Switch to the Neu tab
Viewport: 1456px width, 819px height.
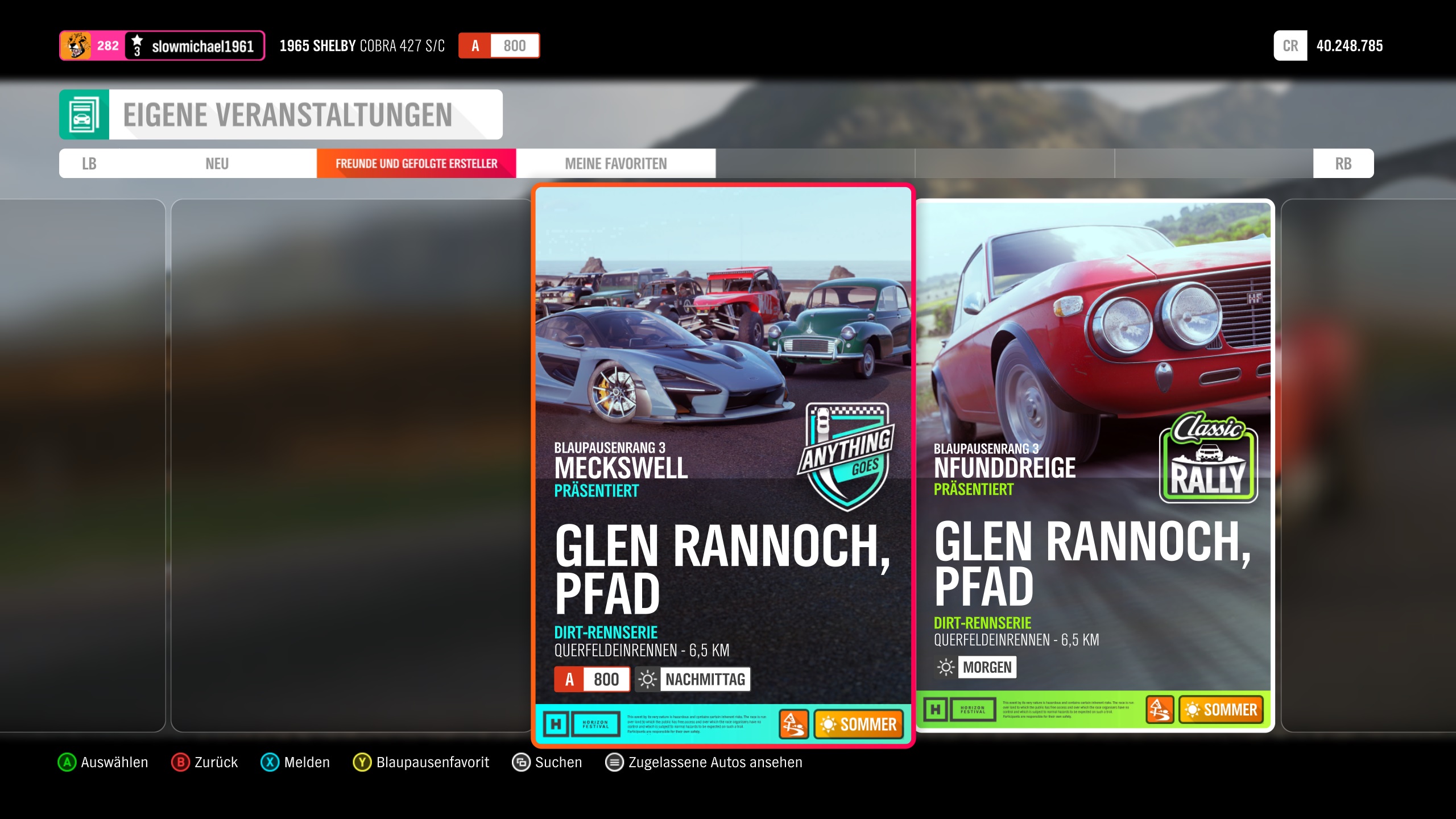coord(217,164)
